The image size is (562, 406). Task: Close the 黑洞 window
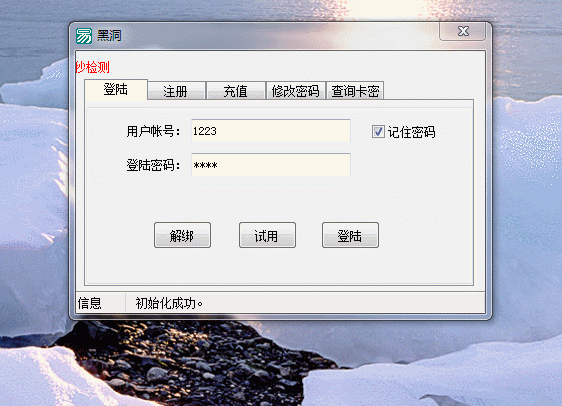point(463,31)
